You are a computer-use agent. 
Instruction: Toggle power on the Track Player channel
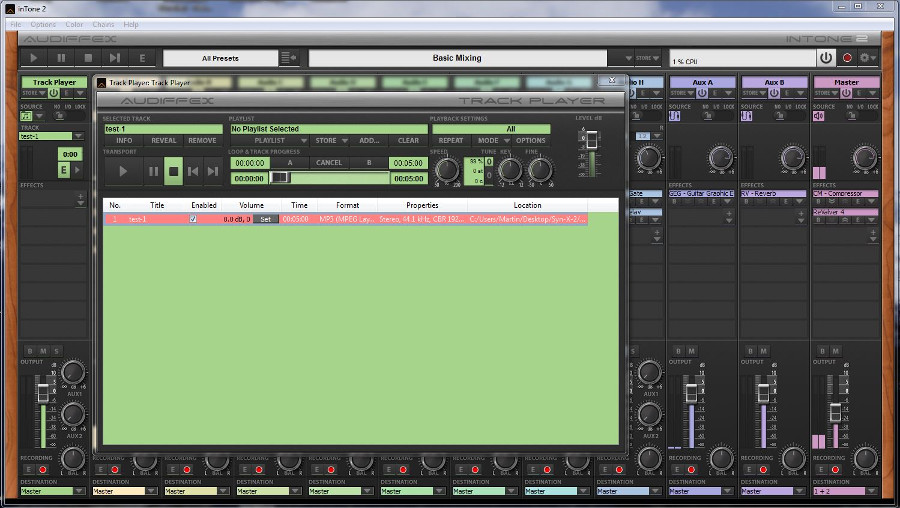pyautogui.click(x=53, y=93)
